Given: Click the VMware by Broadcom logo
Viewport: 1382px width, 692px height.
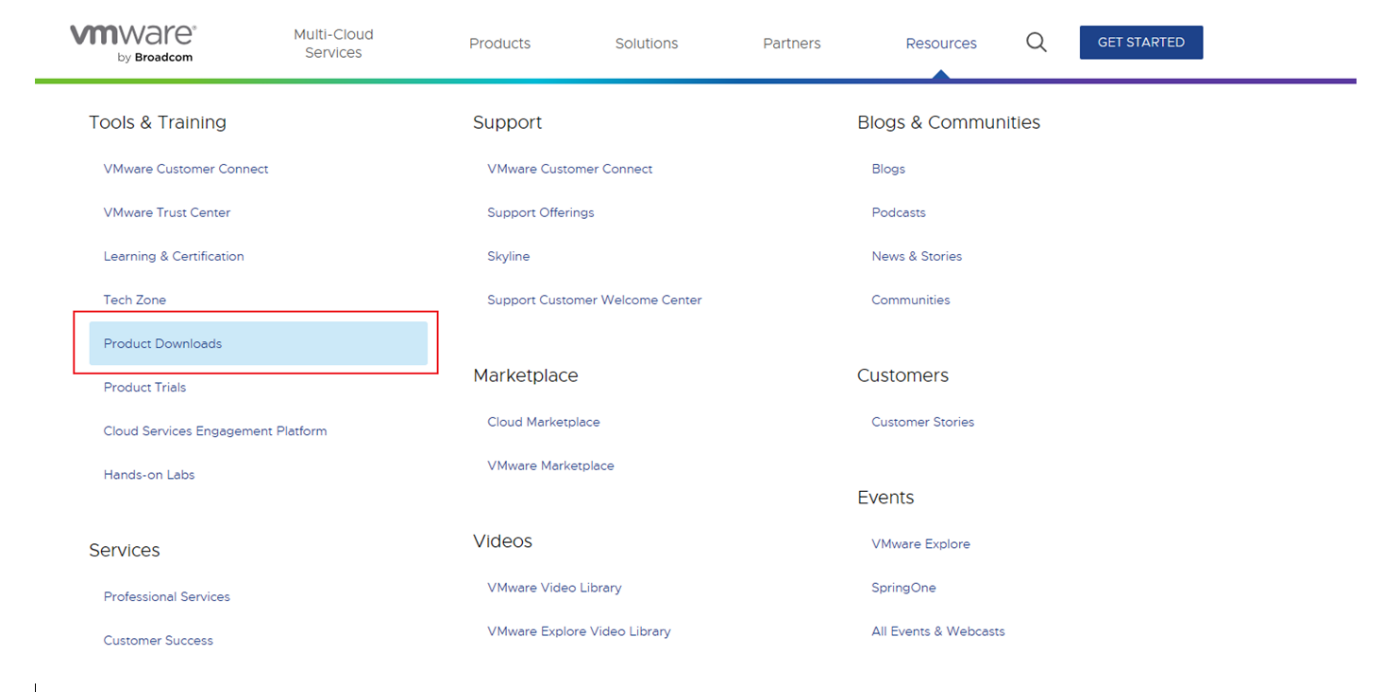Looking at the screenshot, I should [132, 43].
